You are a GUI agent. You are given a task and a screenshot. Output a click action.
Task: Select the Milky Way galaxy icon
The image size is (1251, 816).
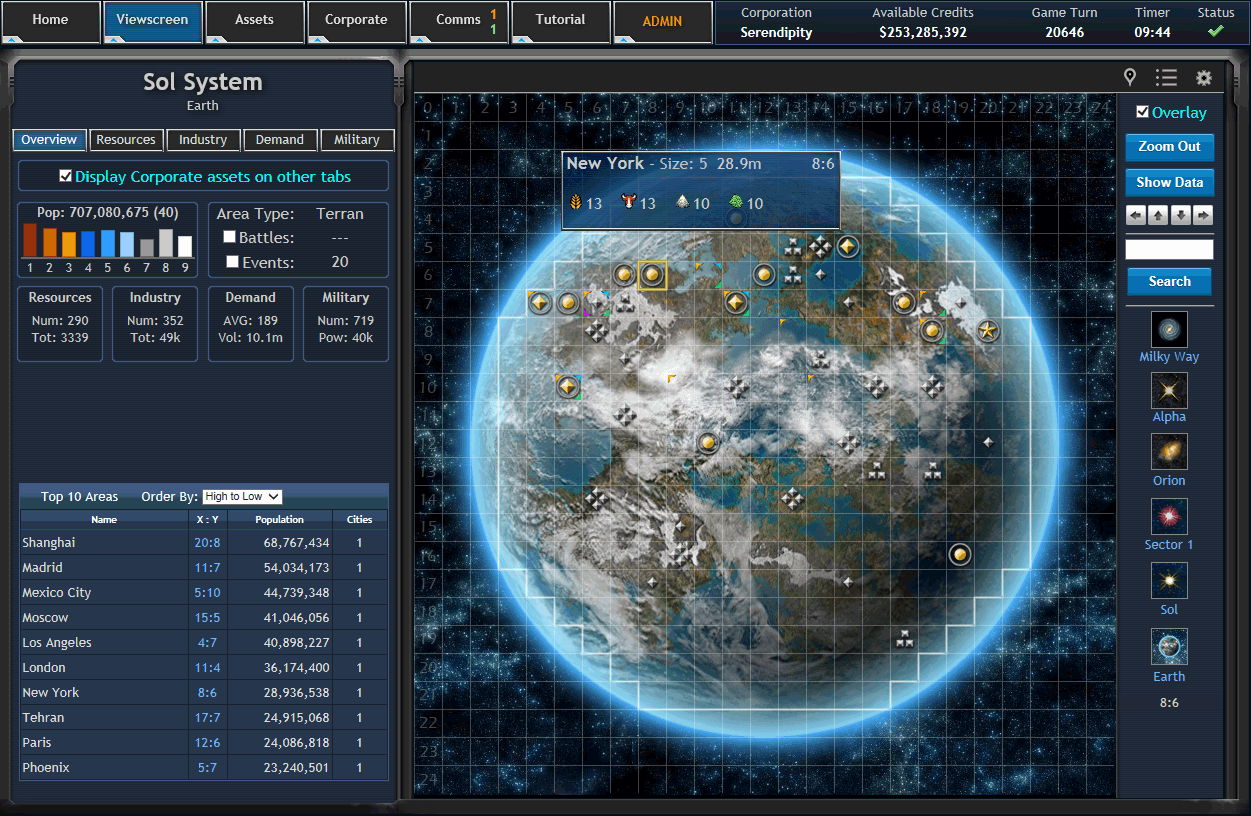(1169, 329)
